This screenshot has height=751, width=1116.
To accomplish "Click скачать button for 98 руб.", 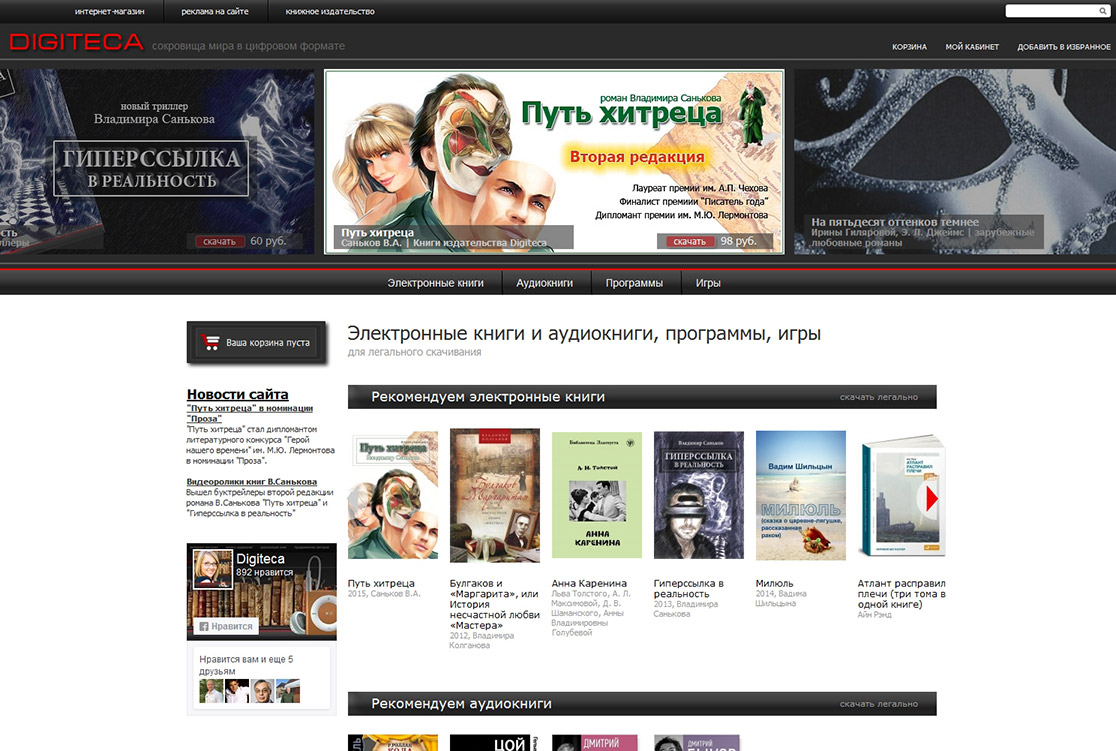I will point(689,241).
